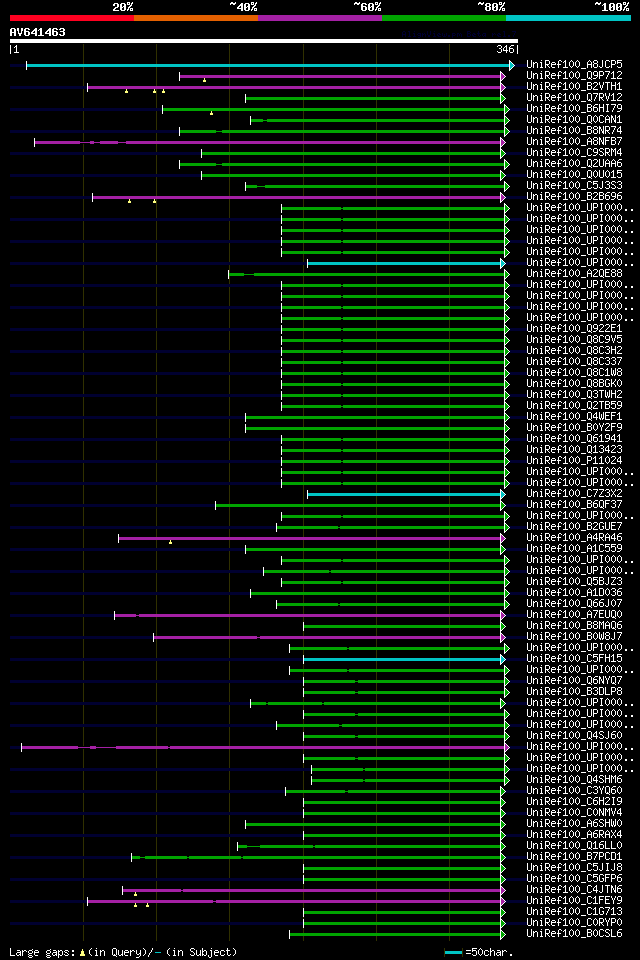The image size is (640, 960).
Task: Open UniRef100_A1C559 hit
Action: pos(574,549)
